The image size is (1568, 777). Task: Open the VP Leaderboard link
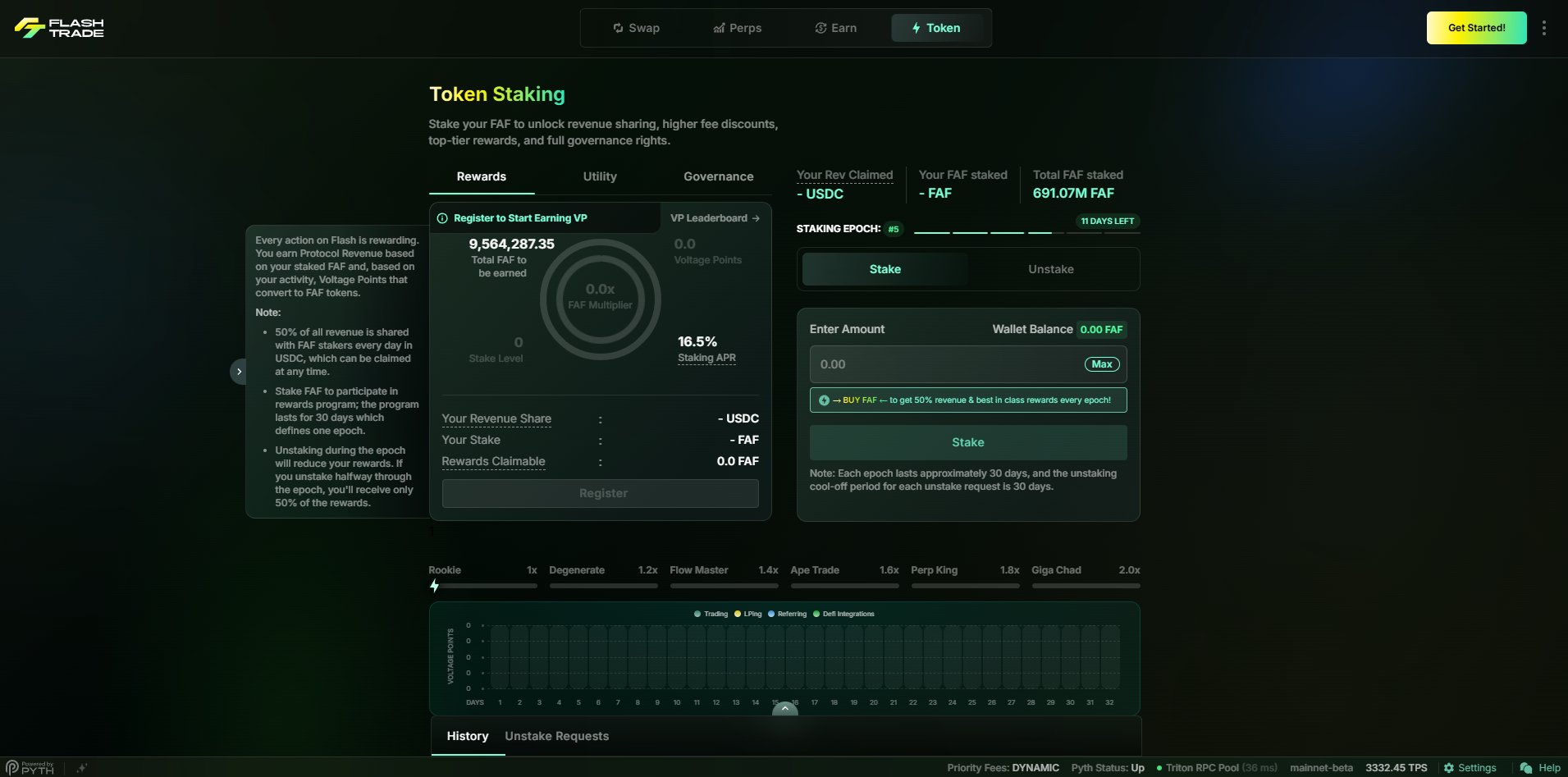(x=715, y=218)
